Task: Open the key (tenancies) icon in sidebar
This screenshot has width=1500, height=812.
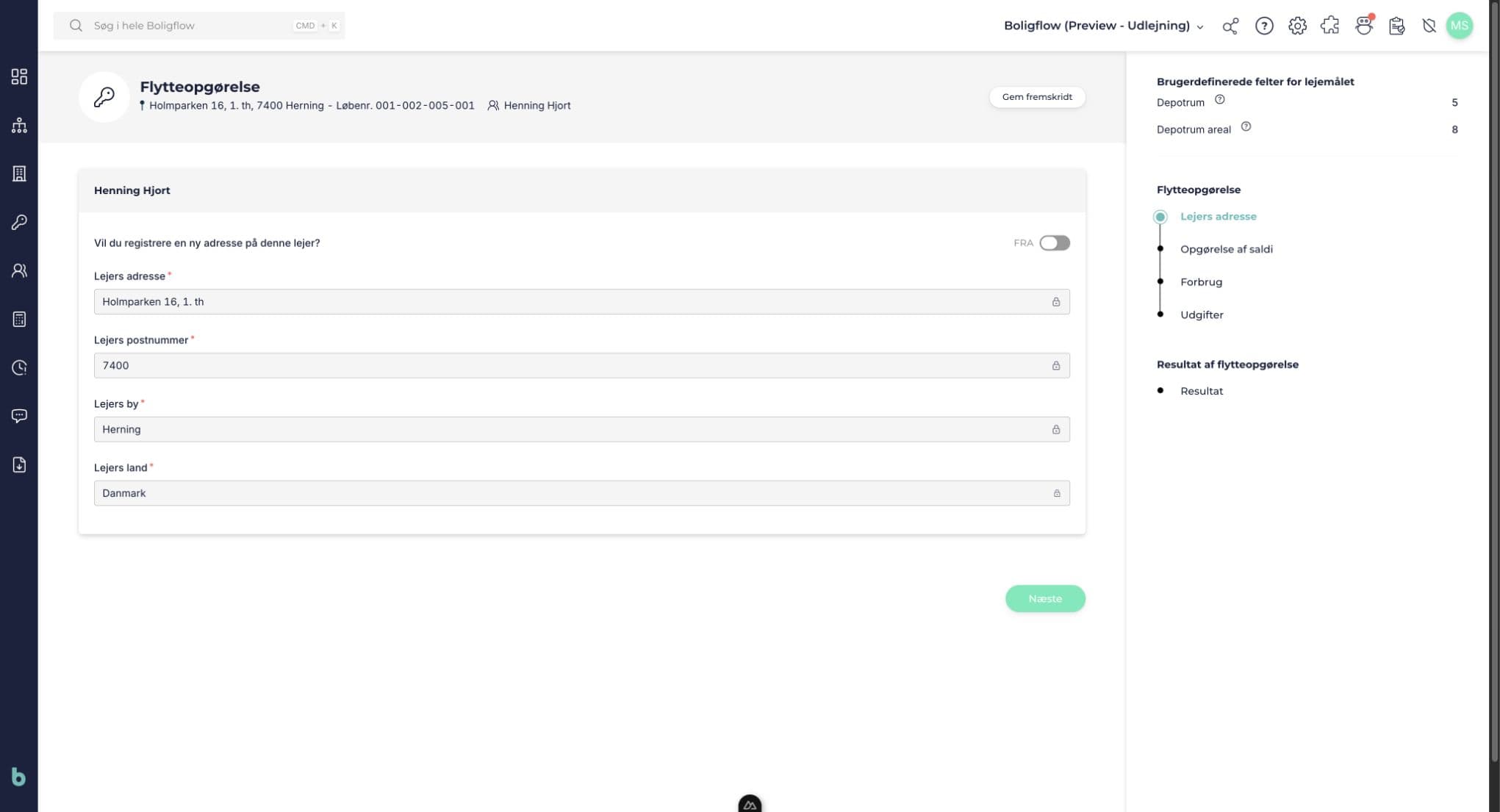Action: tap(19, 222)
